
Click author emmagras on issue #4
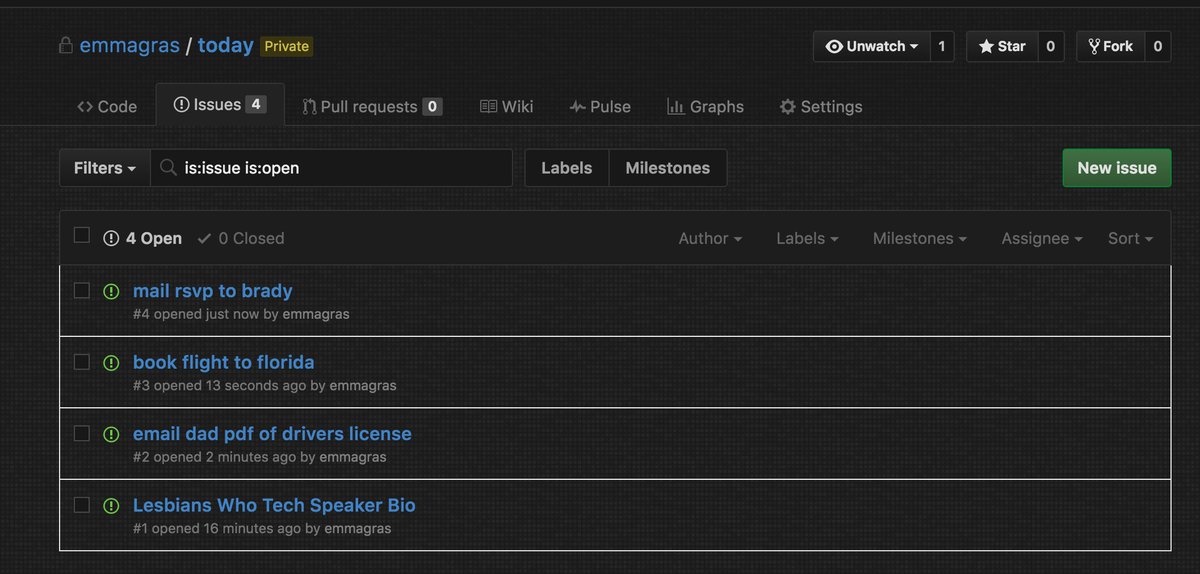click(x=316, y=314)
